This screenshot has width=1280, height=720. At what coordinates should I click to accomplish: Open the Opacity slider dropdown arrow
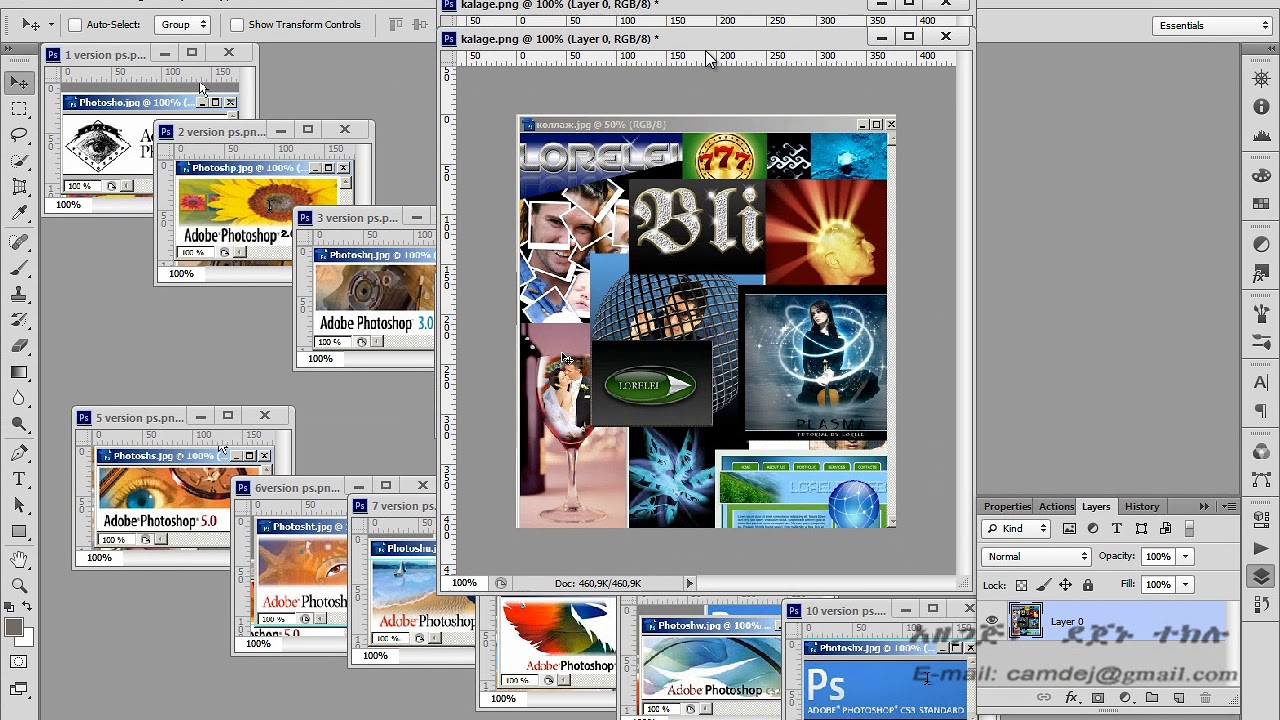coord(1185,556)
